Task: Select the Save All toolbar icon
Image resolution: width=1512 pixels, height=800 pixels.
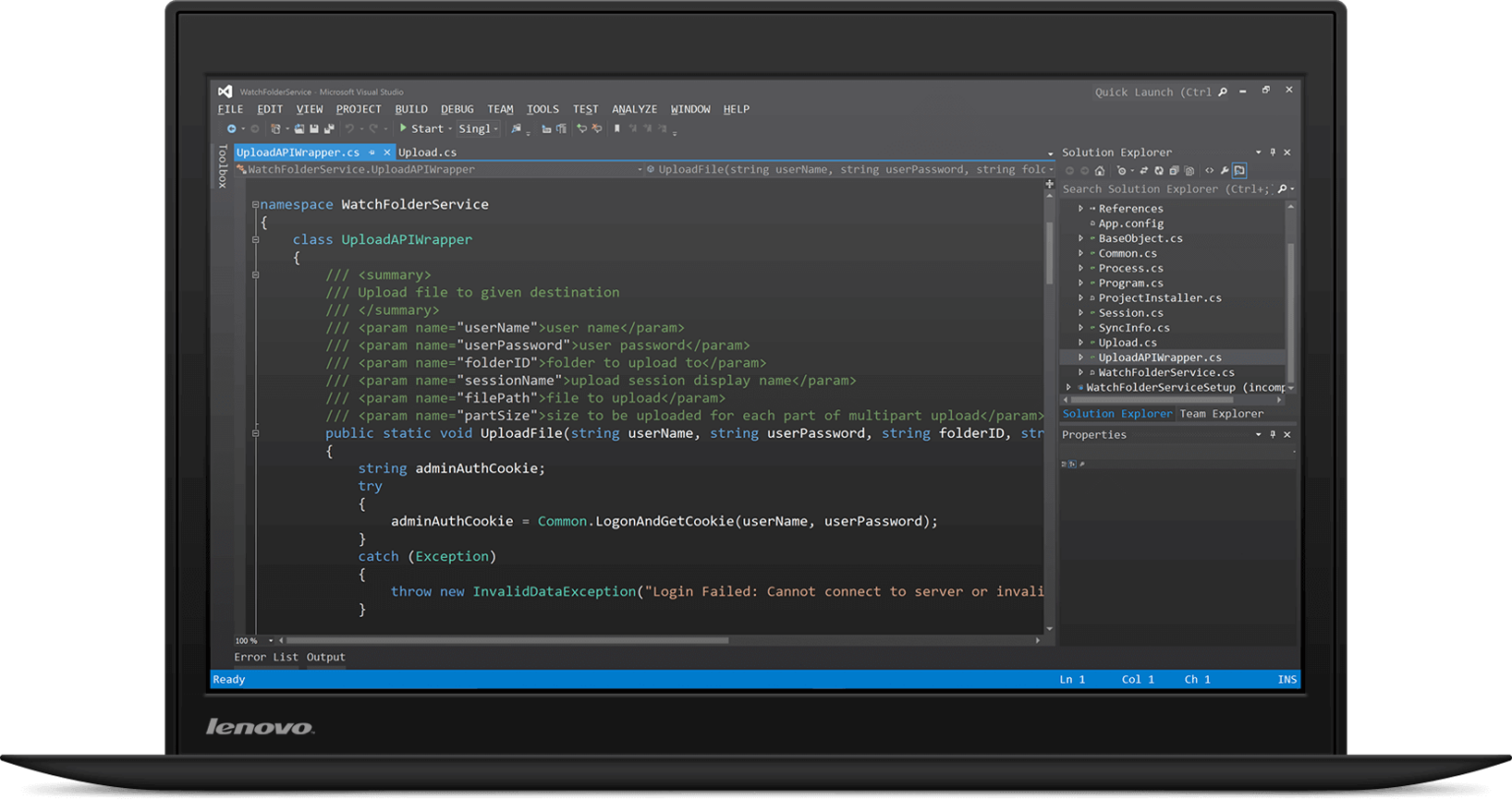Action: pyautogui.click(x=329, y=129)
